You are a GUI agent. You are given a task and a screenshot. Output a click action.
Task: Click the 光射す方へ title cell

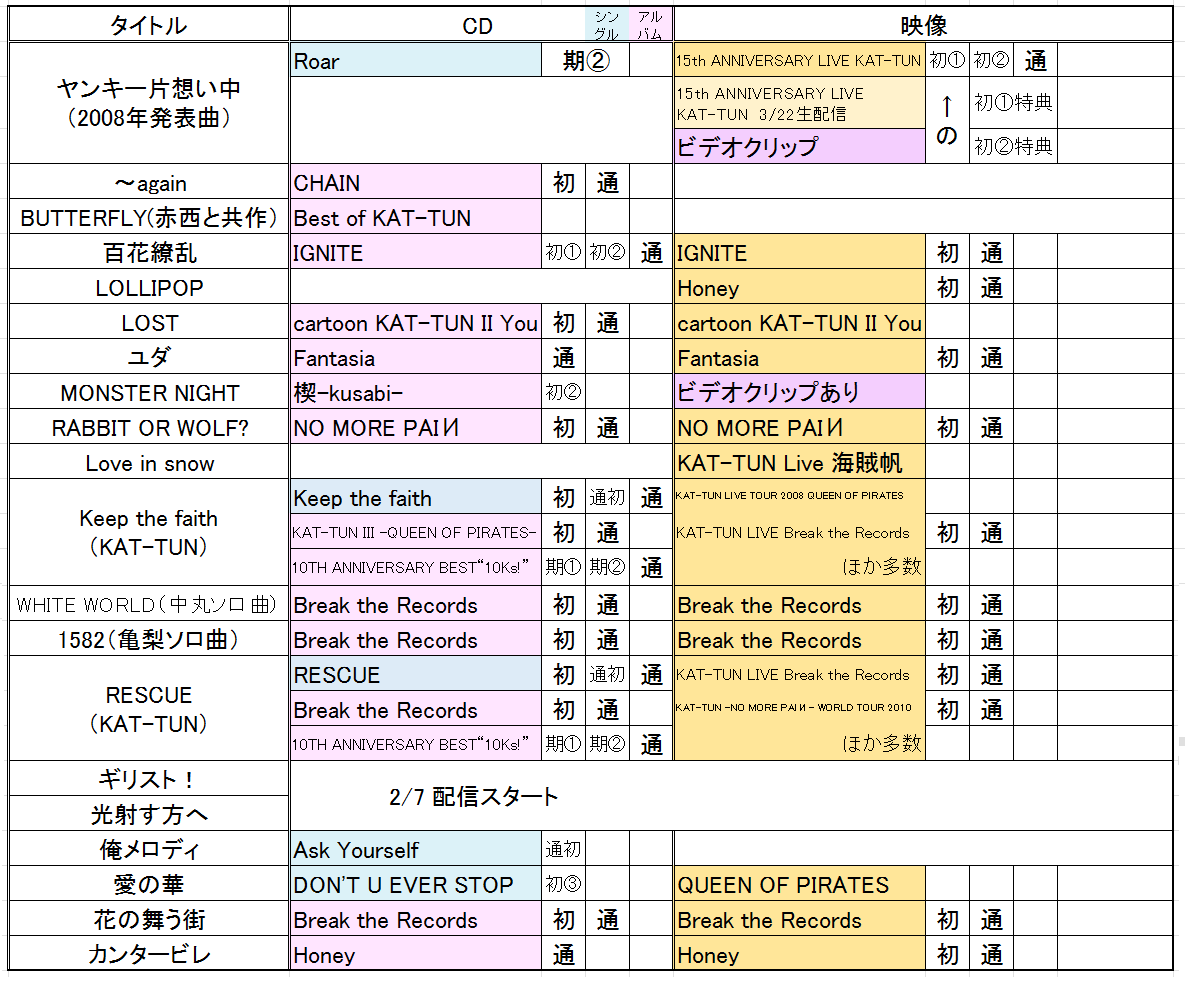click(x=149, y=814)
